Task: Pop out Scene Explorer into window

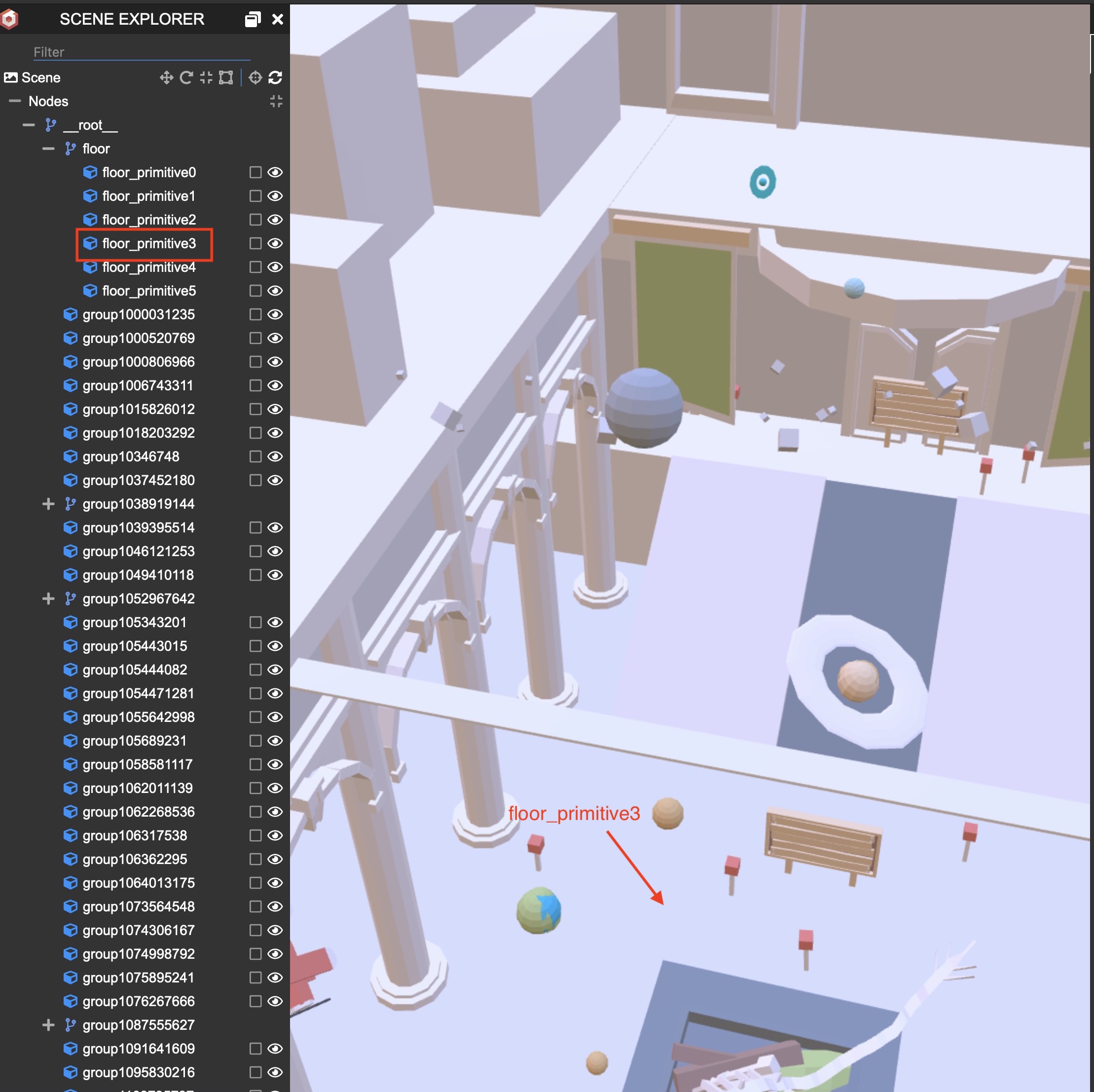Action: coord(253,19)
